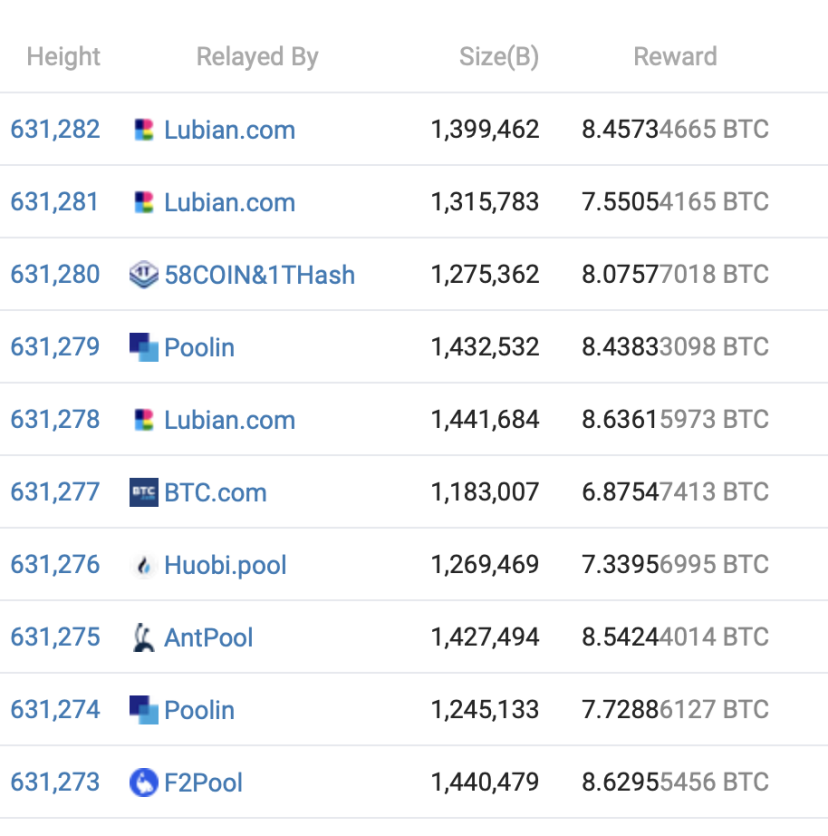828x836 pixels.
Task: Click the F2Pool blue circle icon
Action: (x=144, y=782)
